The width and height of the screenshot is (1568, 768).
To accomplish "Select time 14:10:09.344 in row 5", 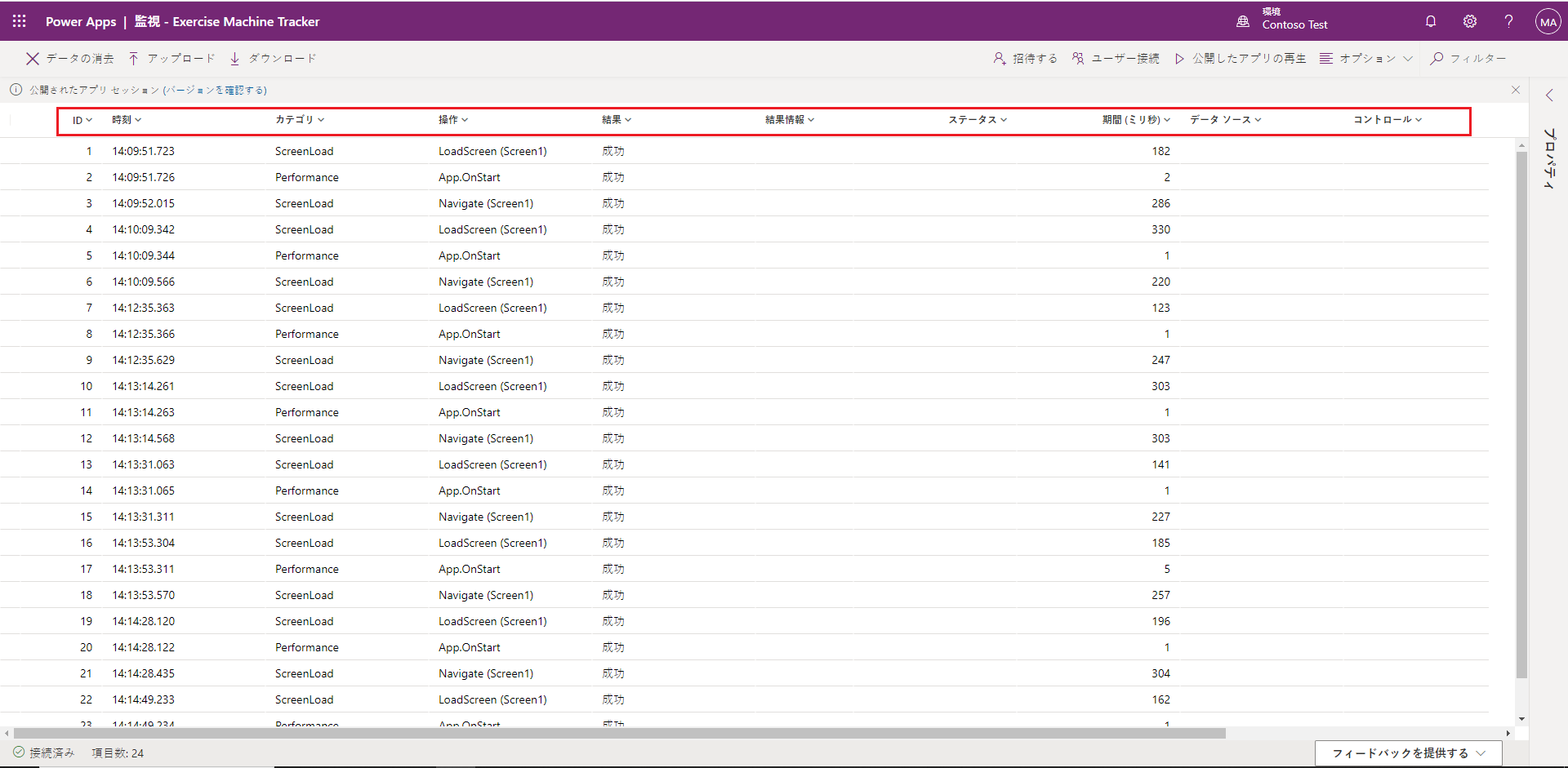I will 144,255.
